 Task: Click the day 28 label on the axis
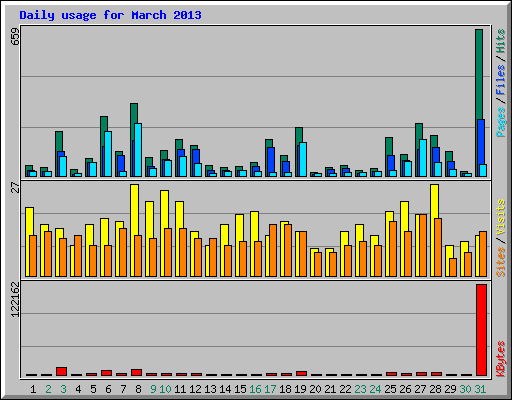coord(435,389)
